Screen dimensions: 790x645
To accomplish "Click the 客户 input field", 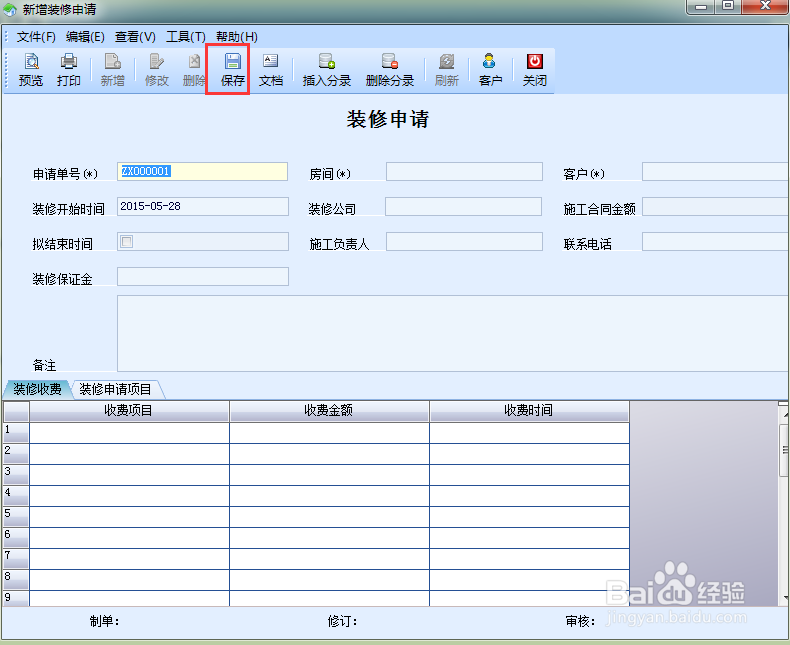I will click(715, 171).
